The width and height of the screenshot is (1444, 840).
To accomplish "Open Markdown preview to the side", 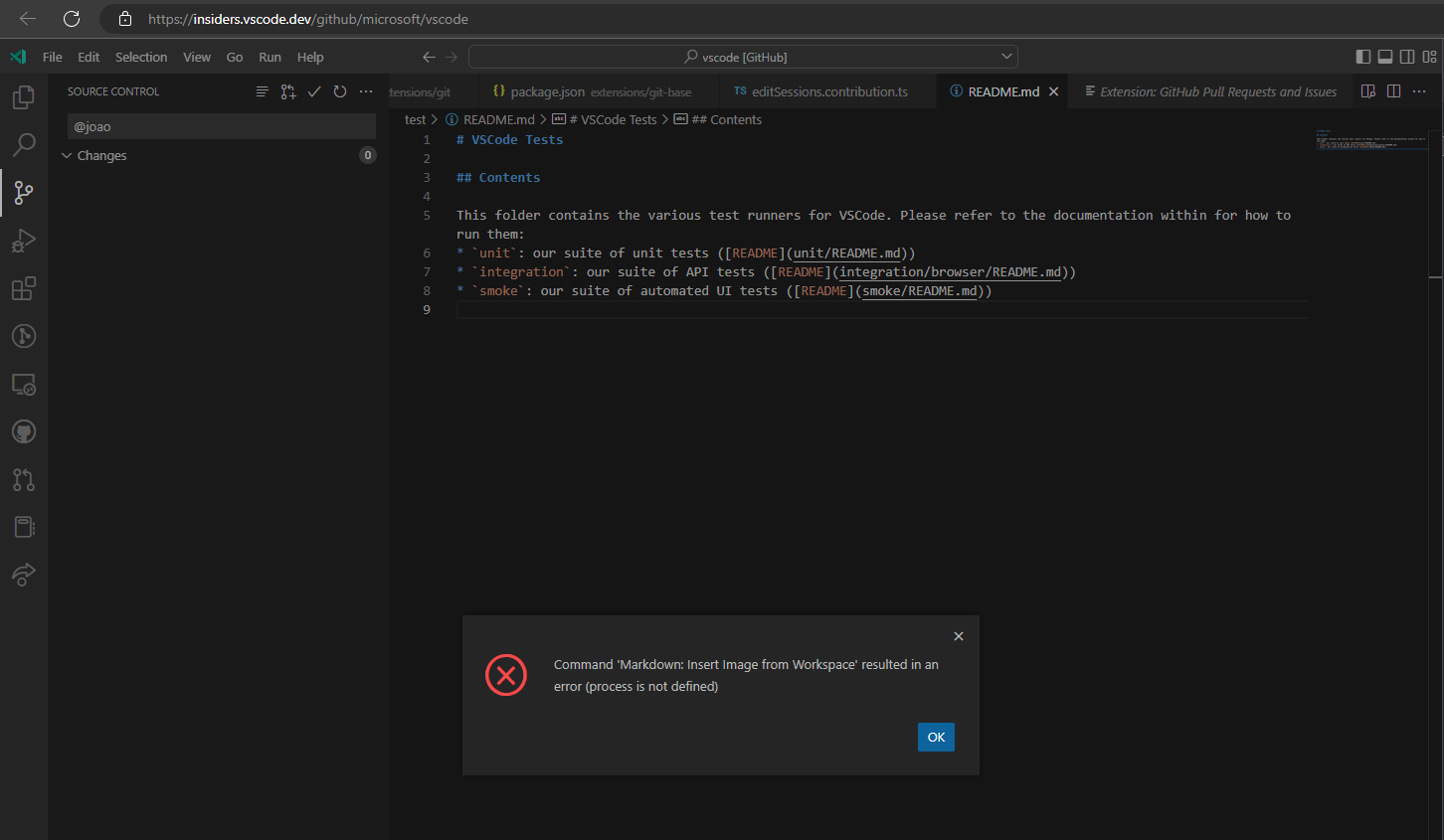I will (x=1369, y=90).
